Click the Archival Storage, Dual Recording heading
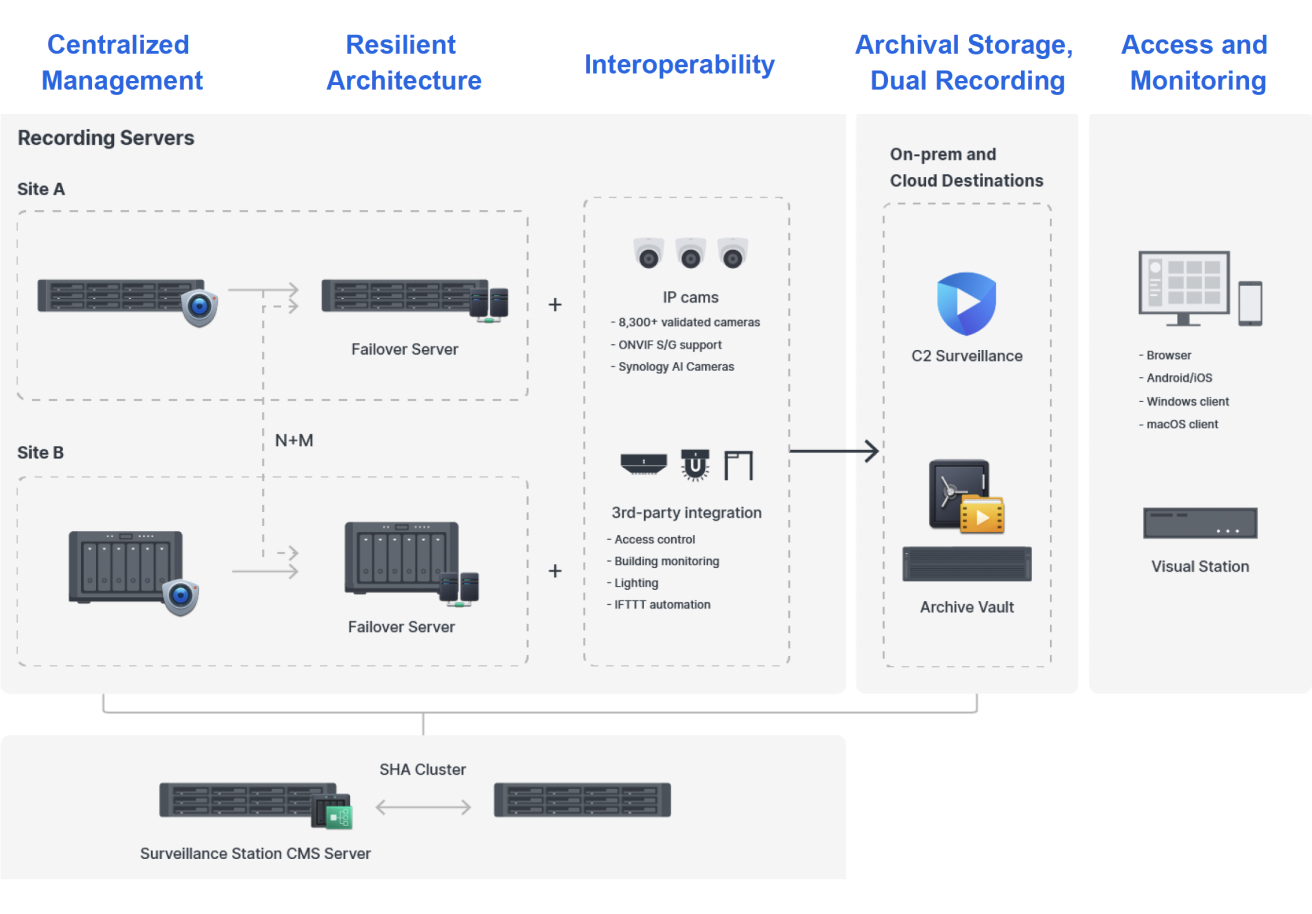Image resolution: width=1312 pixels, height=914 pixels. (965, 62)
